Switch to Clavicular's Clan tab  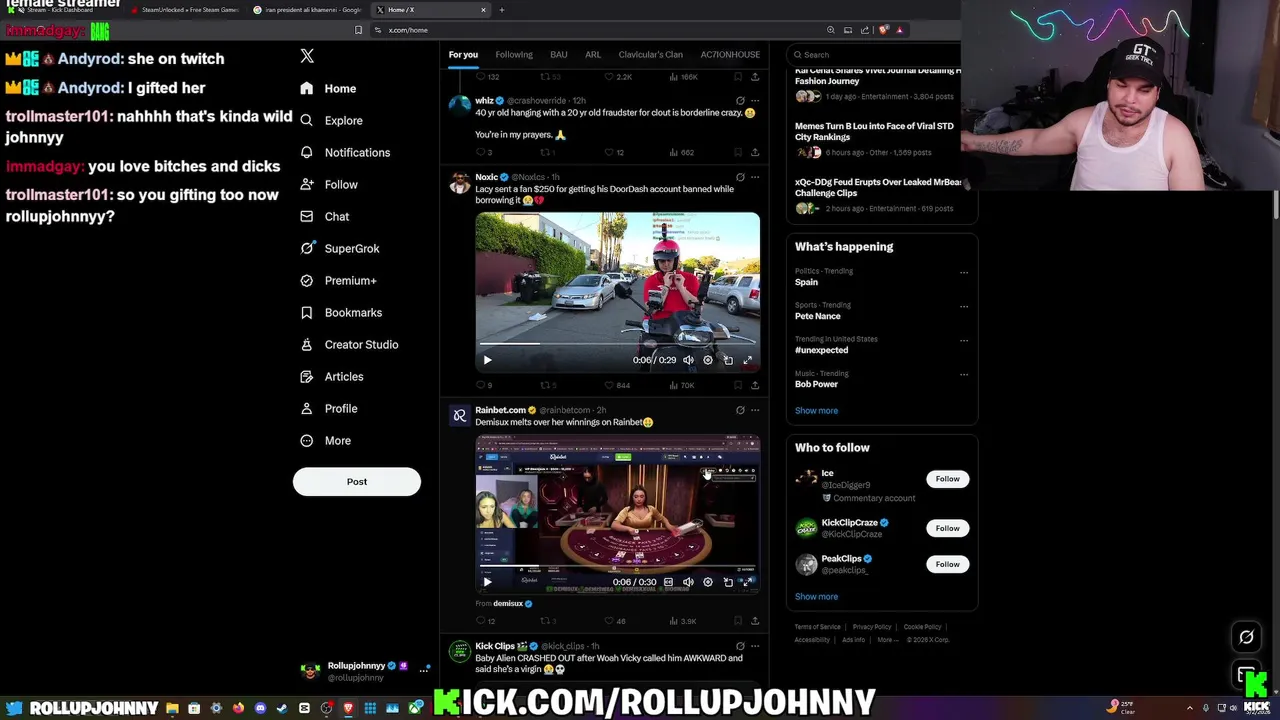(x=650, y=54)
